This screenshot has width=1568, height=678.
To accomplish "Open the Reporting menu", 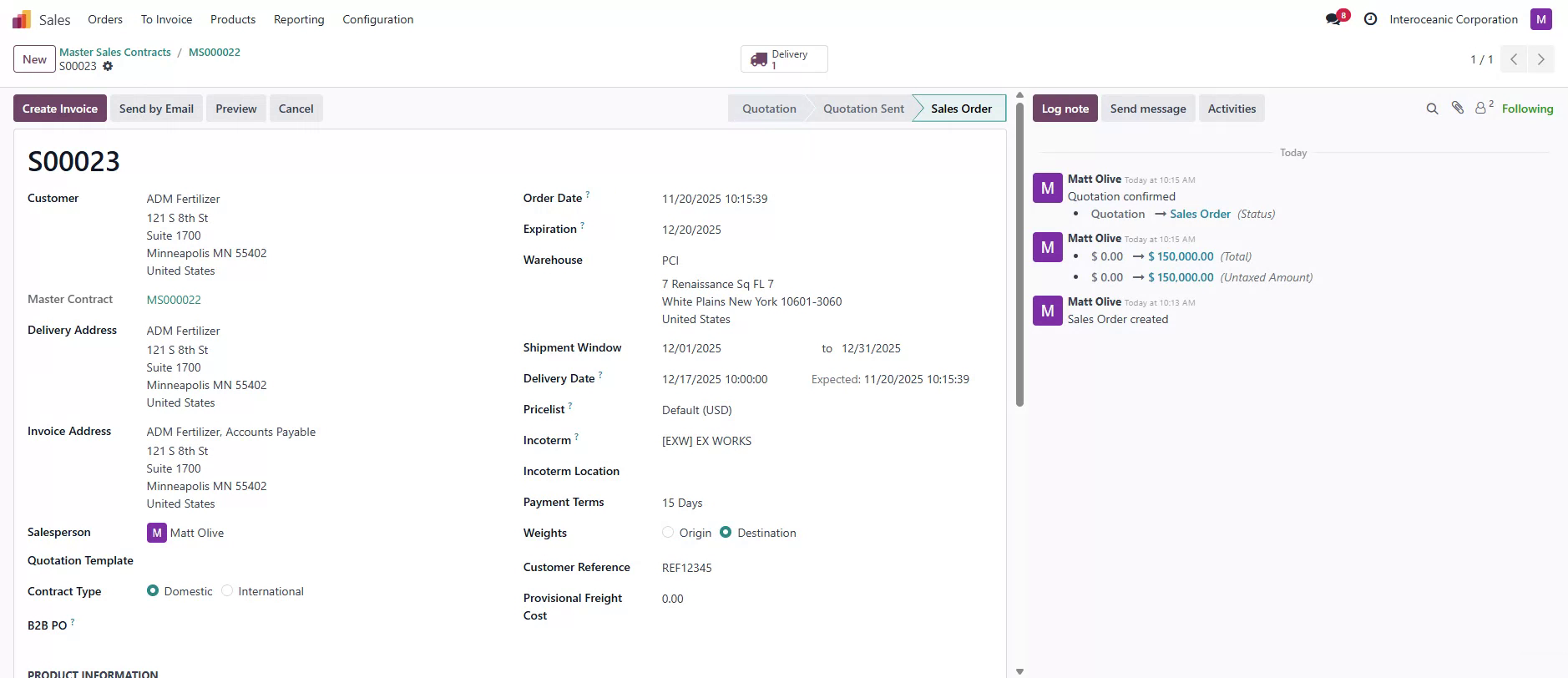I will [x=299, y=19].
